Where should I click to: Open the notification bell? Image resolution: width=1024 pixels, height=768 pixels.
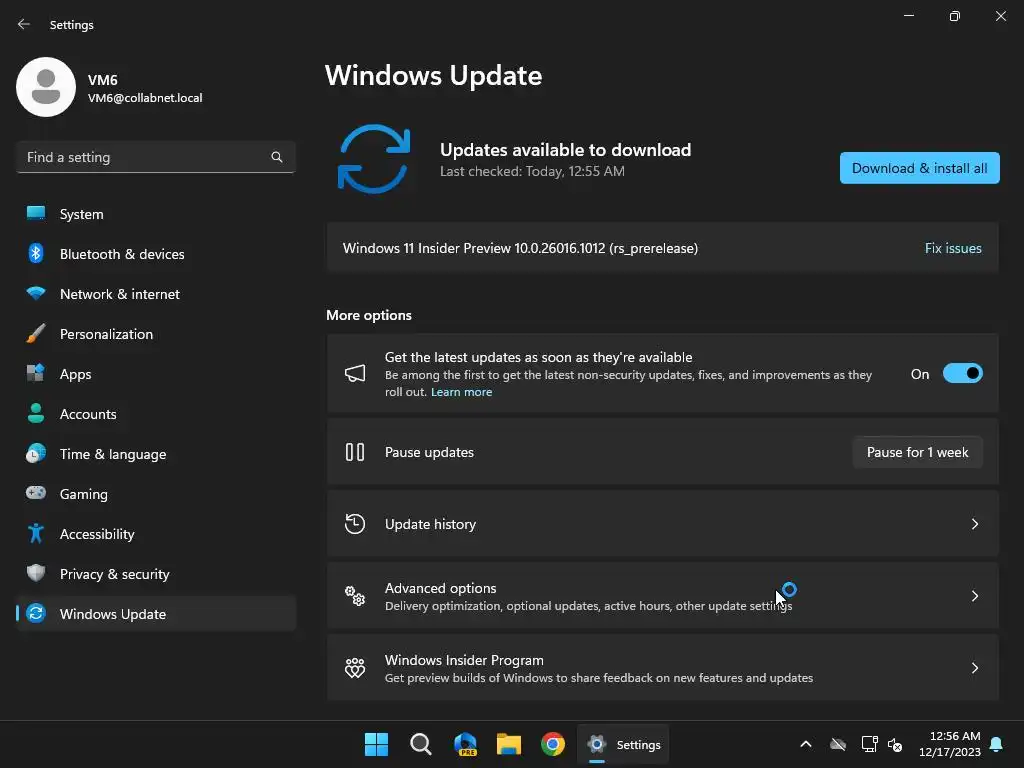point(997,744)
